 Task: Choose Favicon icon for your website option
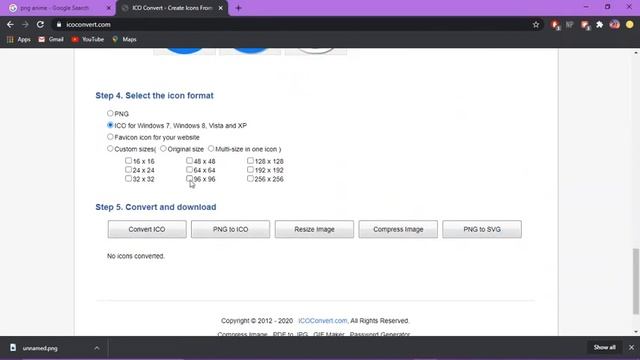[x=110, y=137]
